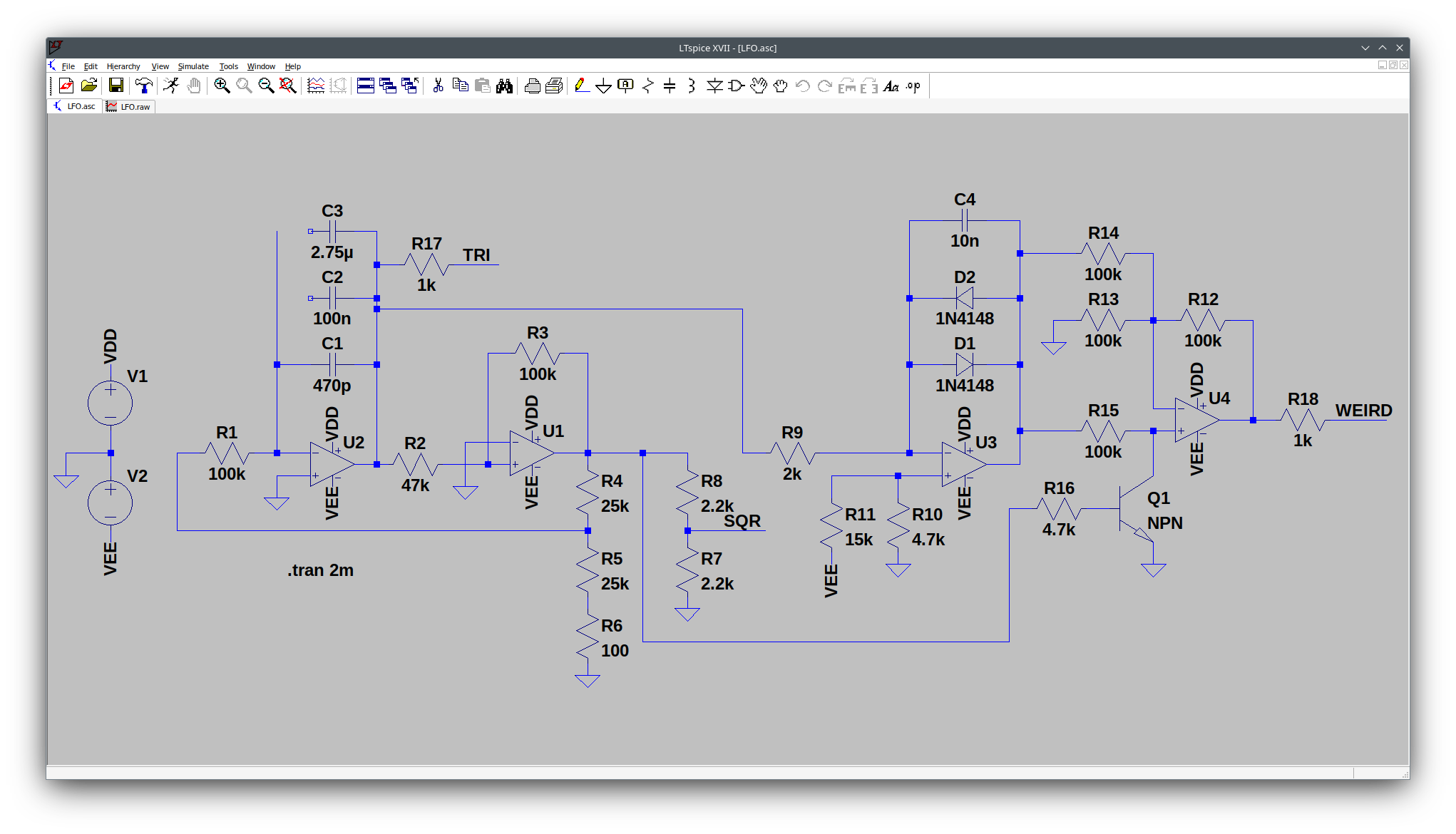The height and width of the screenshot is (834, 1456).
Task: Click the Print icon
Action: [x=532, y=86]
